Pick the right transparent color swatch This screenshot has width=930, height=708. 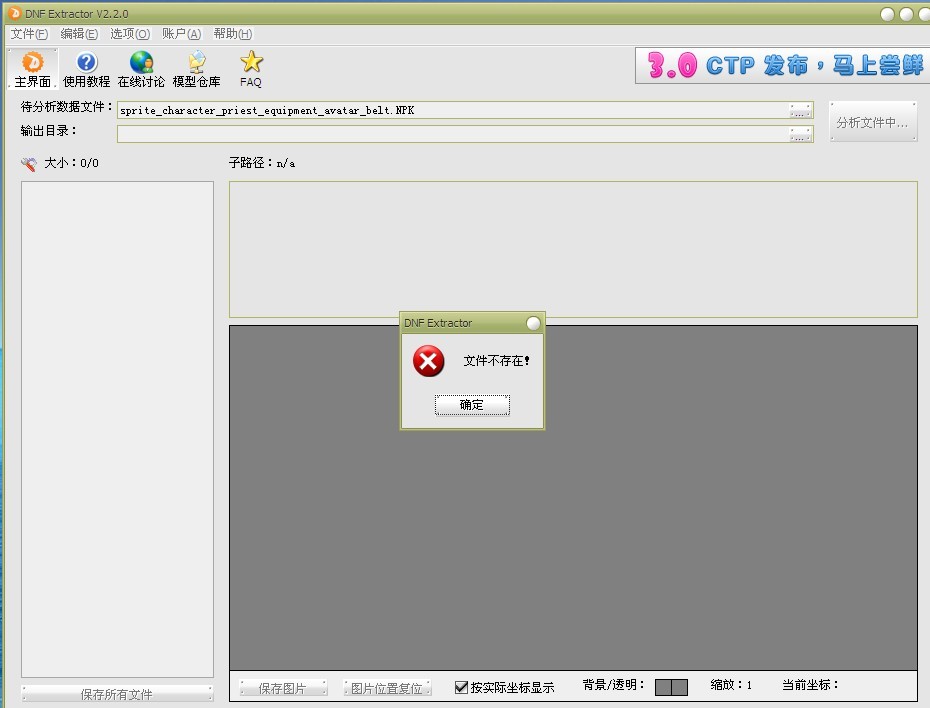pos(679,687)
